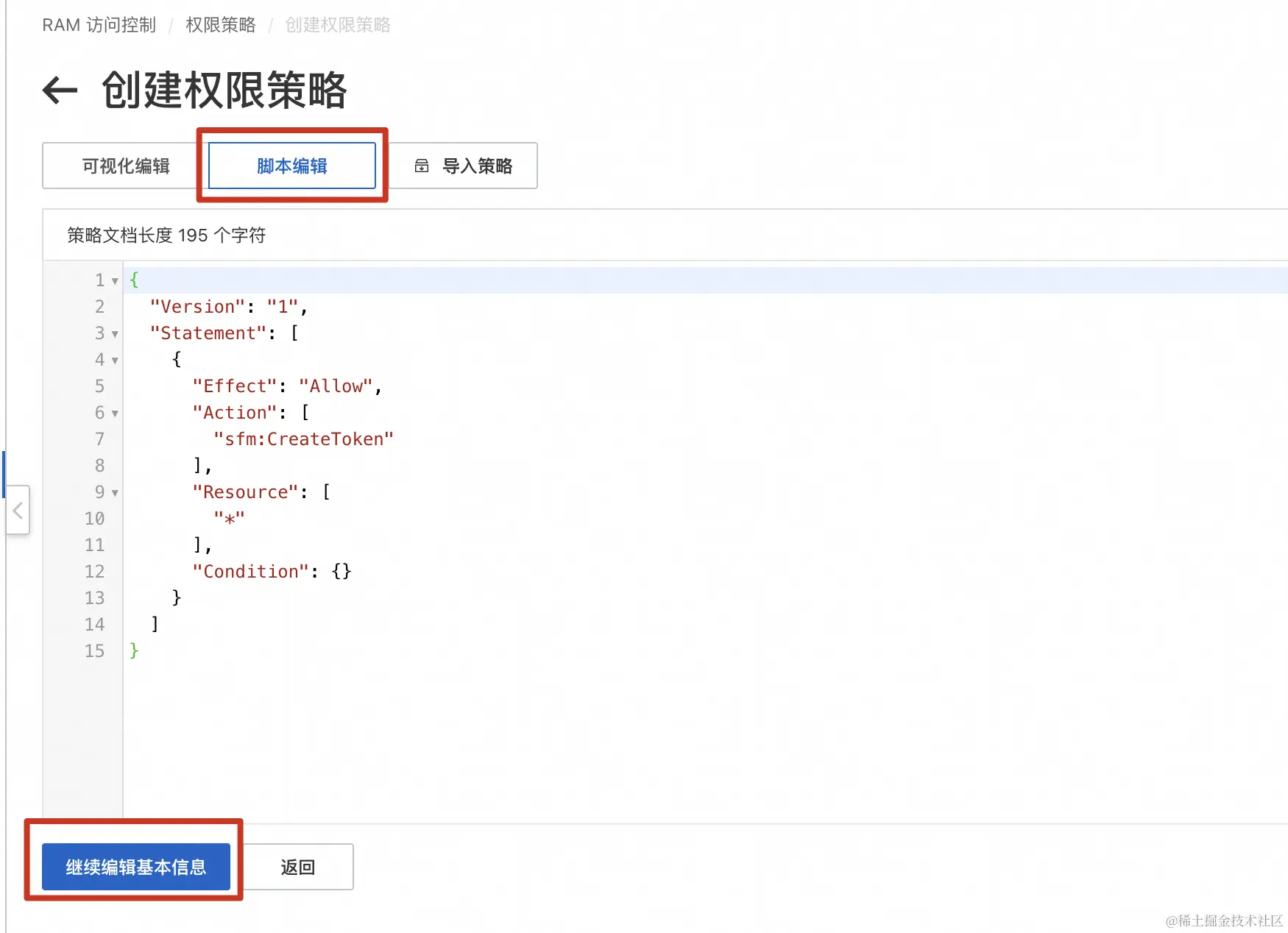Click the "sfm:CreateToken" action string
Screen dimensions: 1288x933
click(x=304, y=439)
